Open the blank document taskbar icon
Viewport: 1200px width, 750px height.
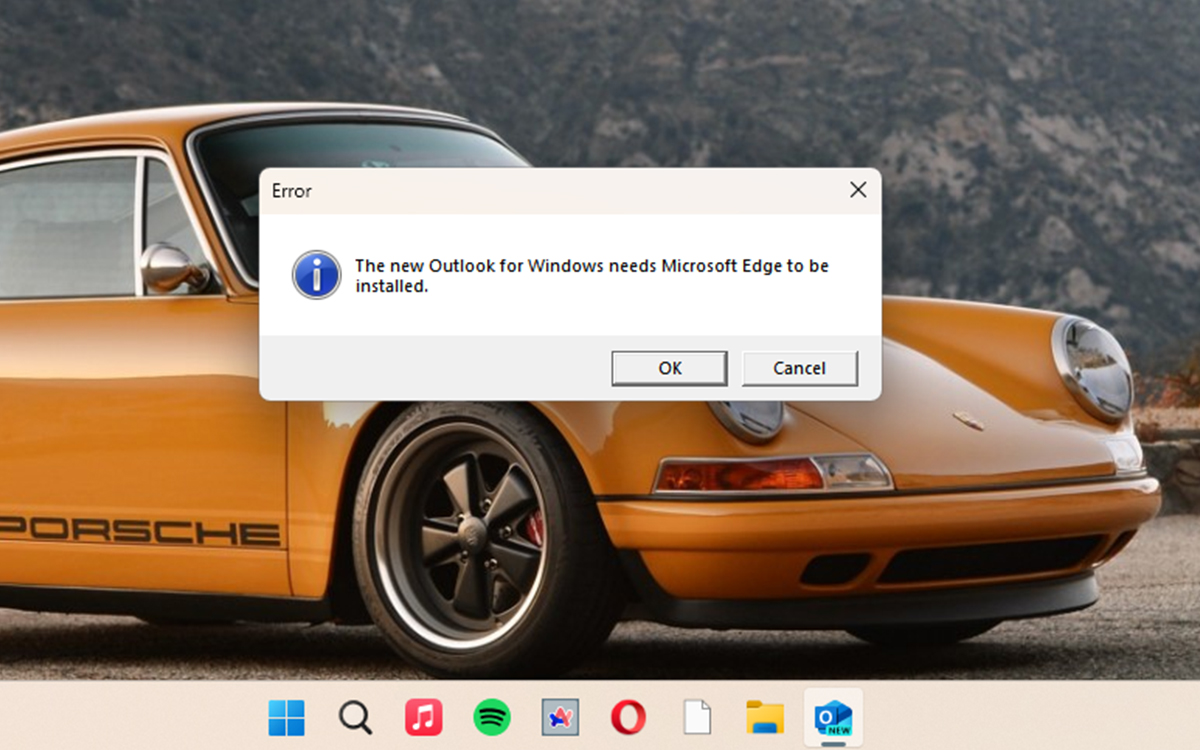[x=696, y=717]
